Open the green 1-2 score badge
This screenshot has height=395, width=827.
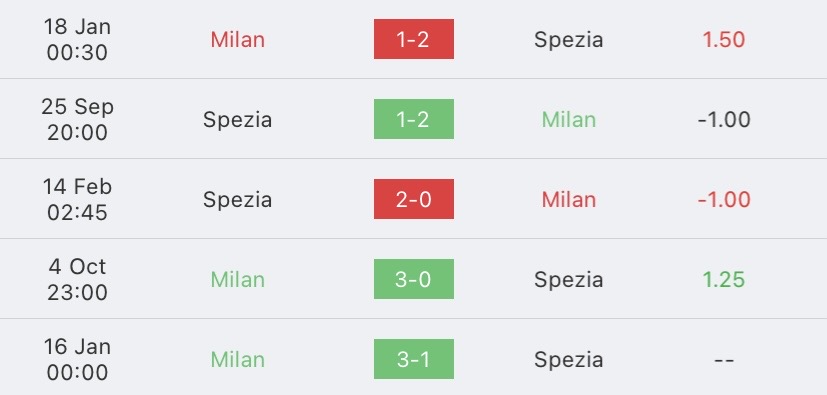[414, 119]
